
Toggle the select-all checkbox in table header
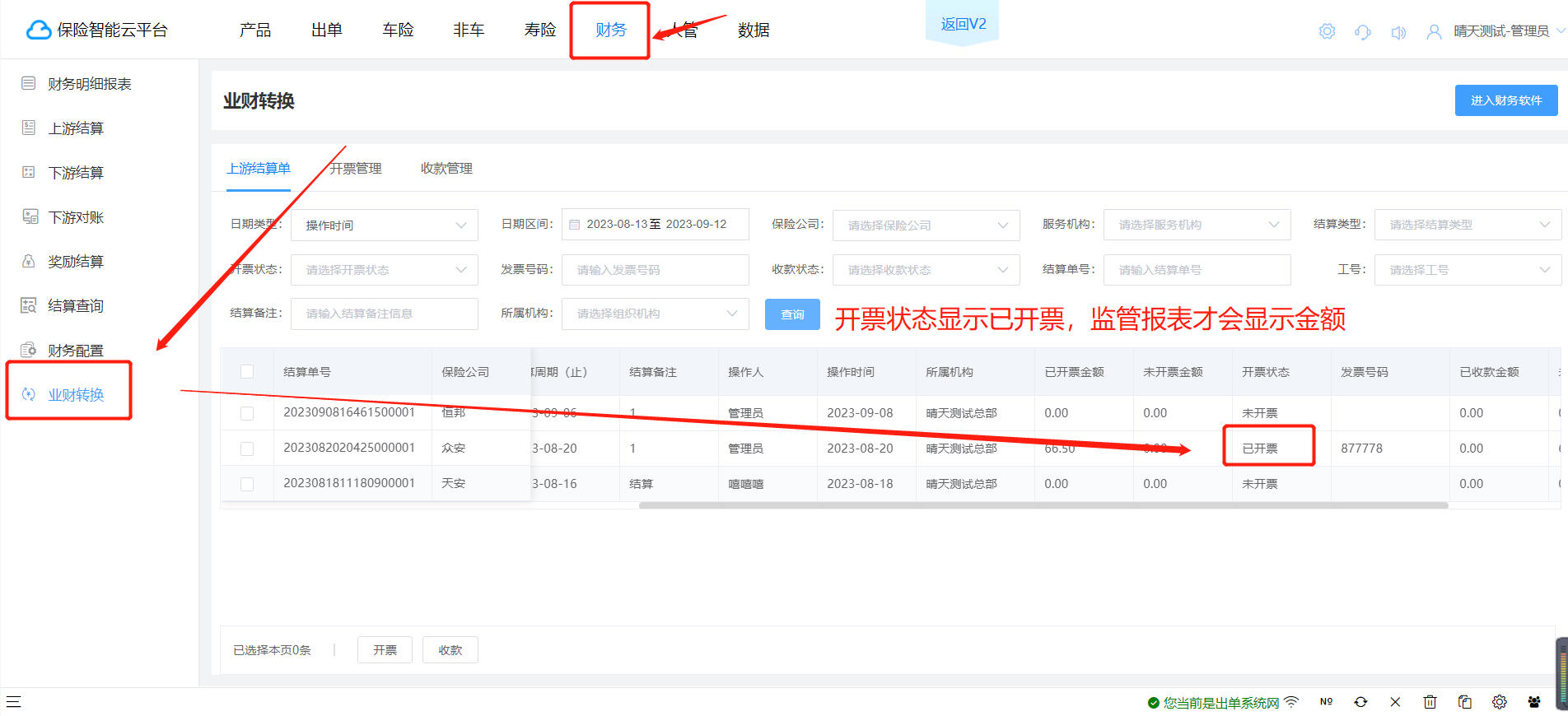point(247,372)
